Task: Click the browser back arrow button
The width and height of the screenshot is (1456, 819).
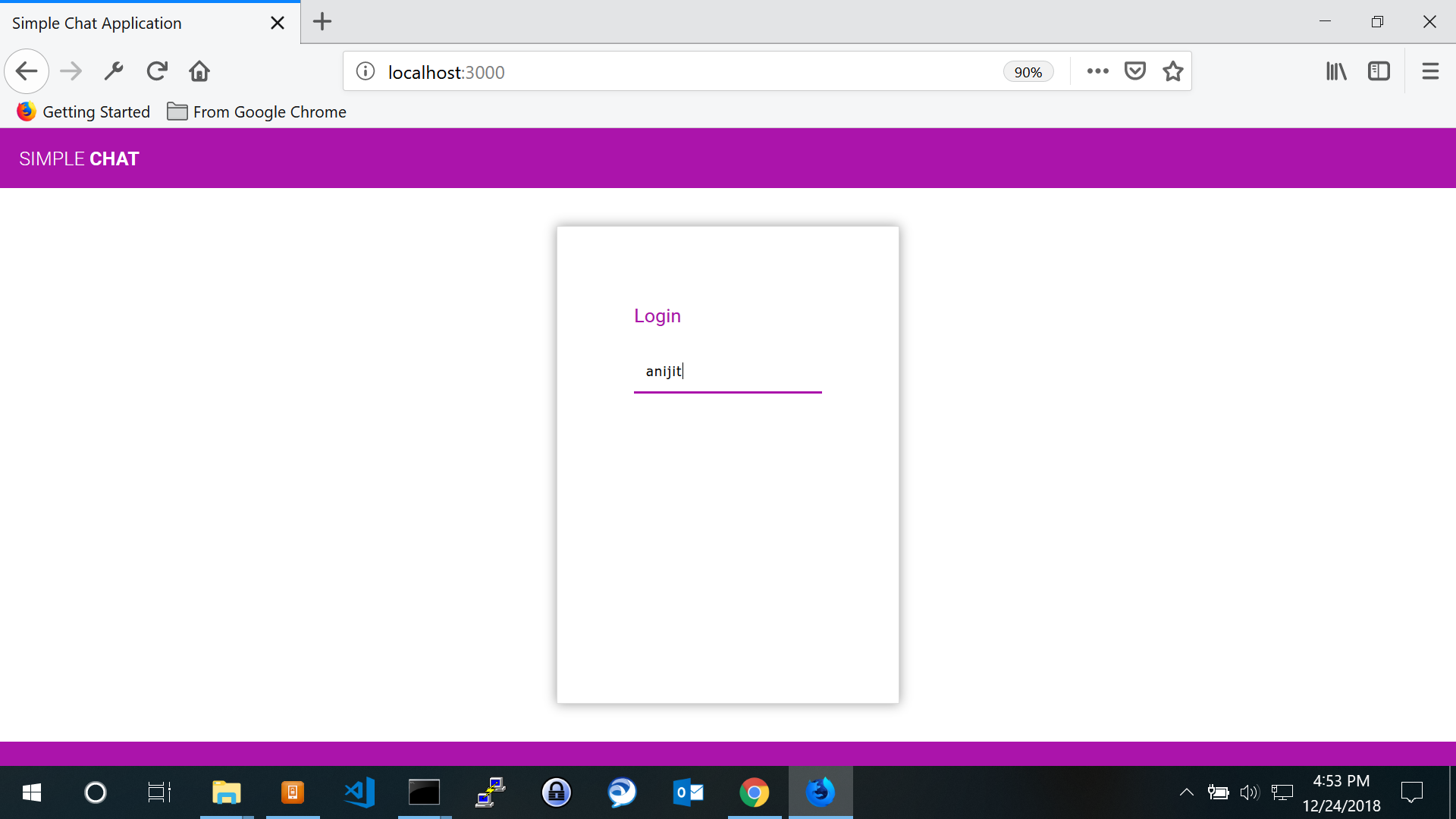Action: pos(27,71)
